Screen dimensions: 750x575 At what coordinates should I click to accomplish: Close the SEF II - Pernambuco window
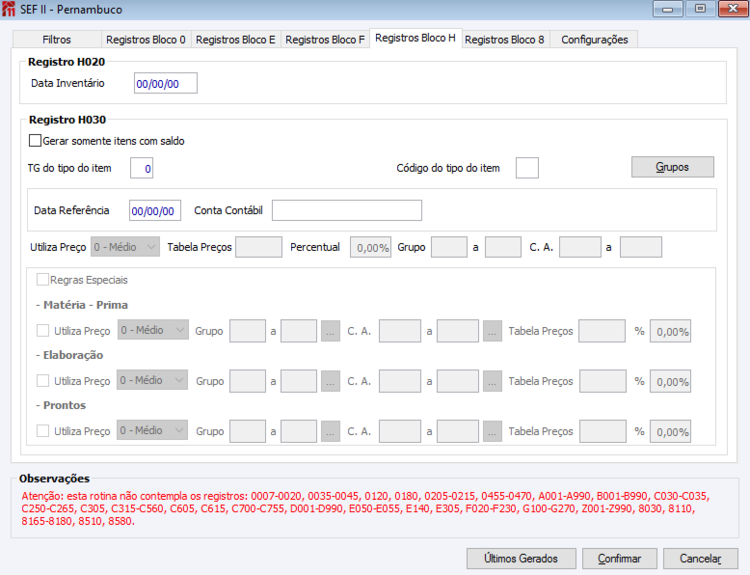coord(733,9)
